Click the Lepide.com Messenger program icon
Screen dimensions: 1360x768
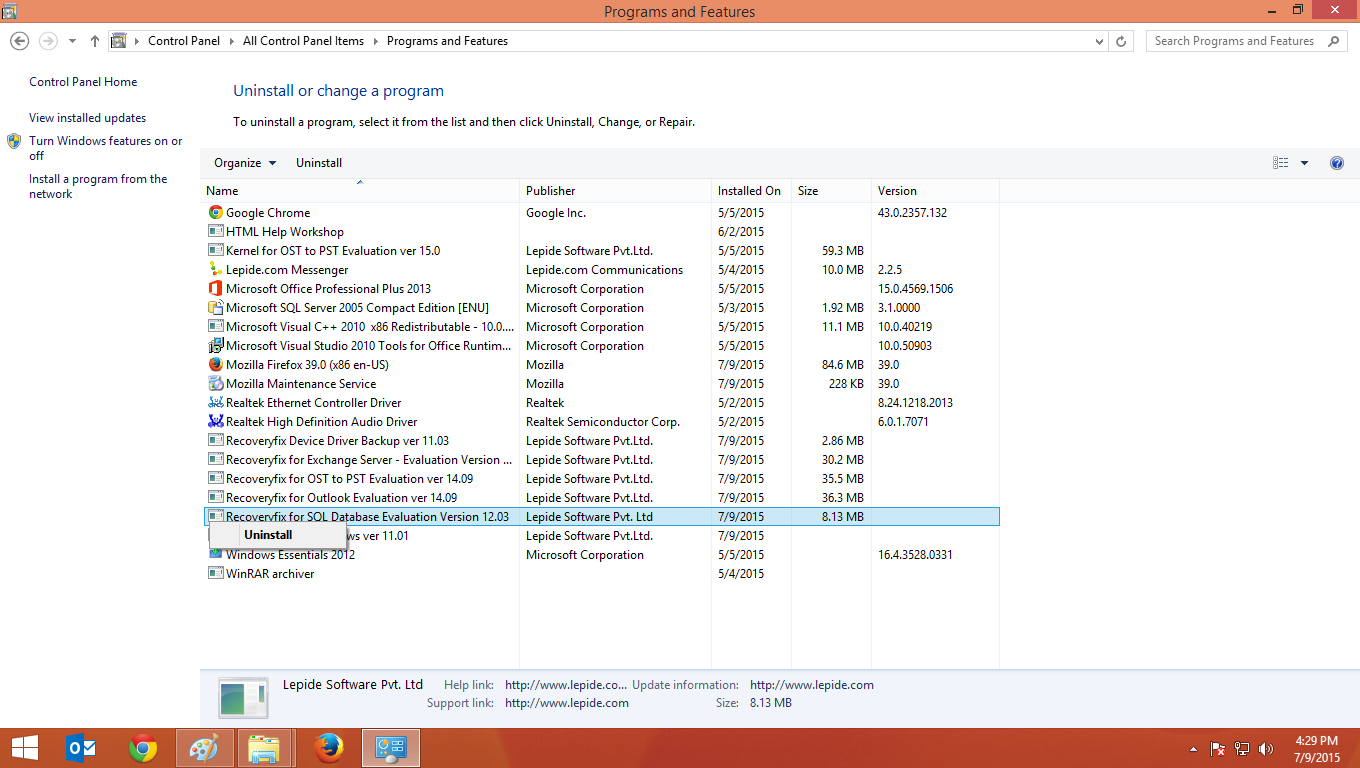[x=215, y=269]
